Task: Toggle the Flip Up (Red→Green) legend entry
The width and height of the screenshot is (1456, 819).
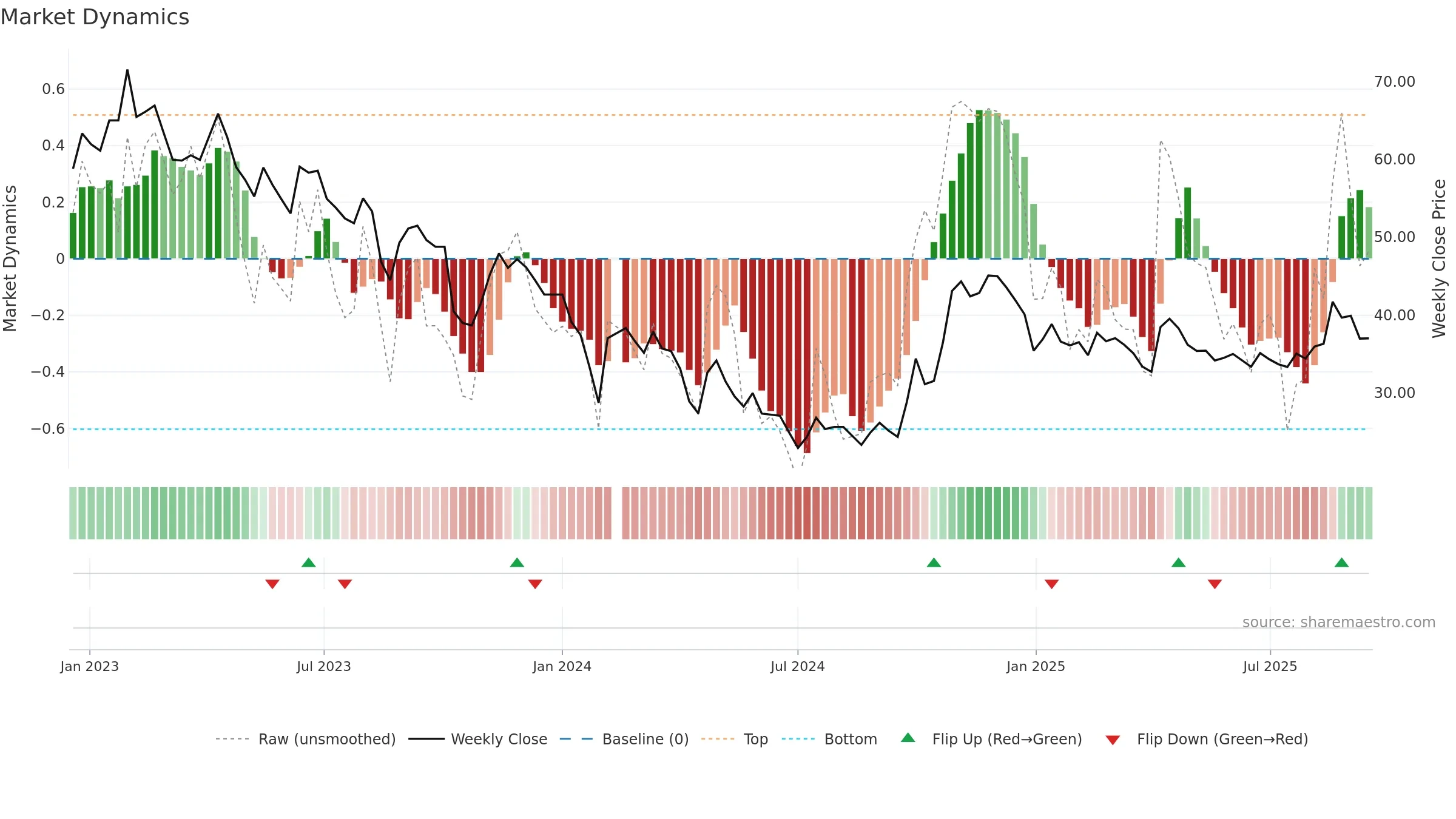Action: pos(992,739)
